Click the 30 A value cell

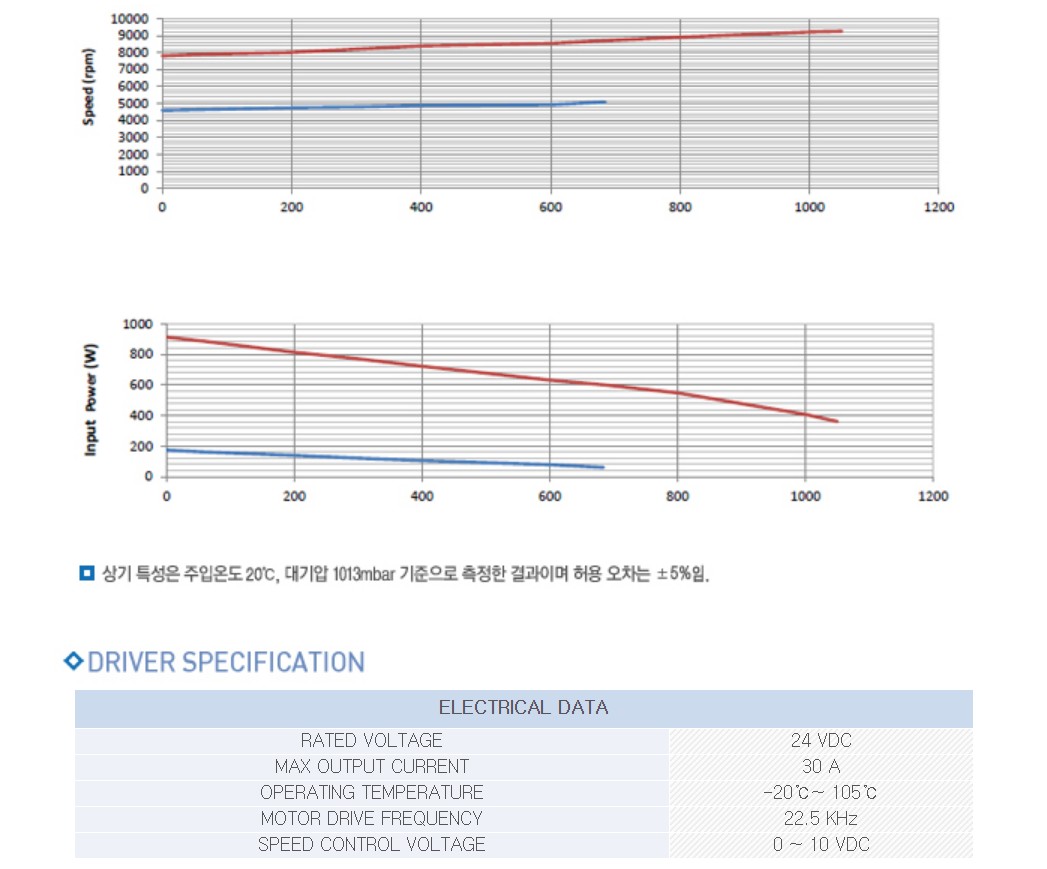820,767
